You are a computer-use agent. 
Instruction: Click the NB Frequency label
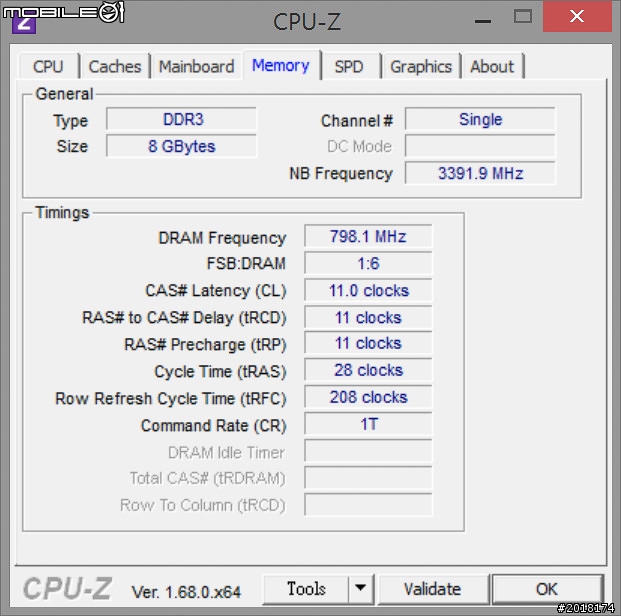click(x=341, y=174)
